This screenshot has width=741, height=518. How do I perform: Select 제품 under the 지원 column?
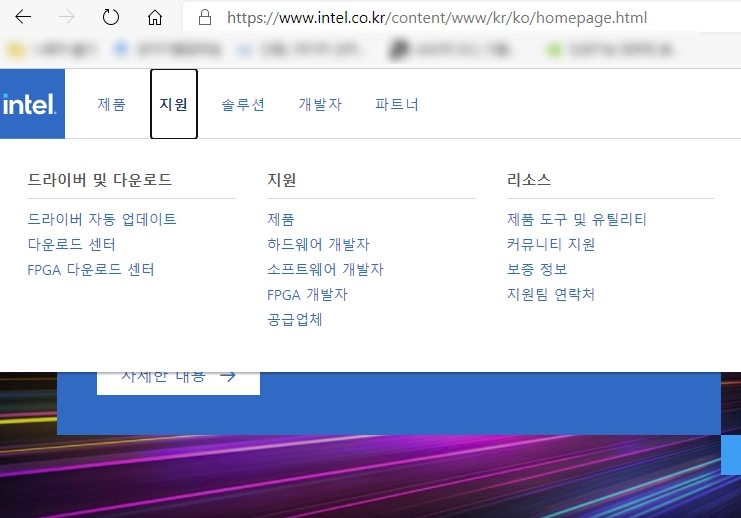(281, 219)
